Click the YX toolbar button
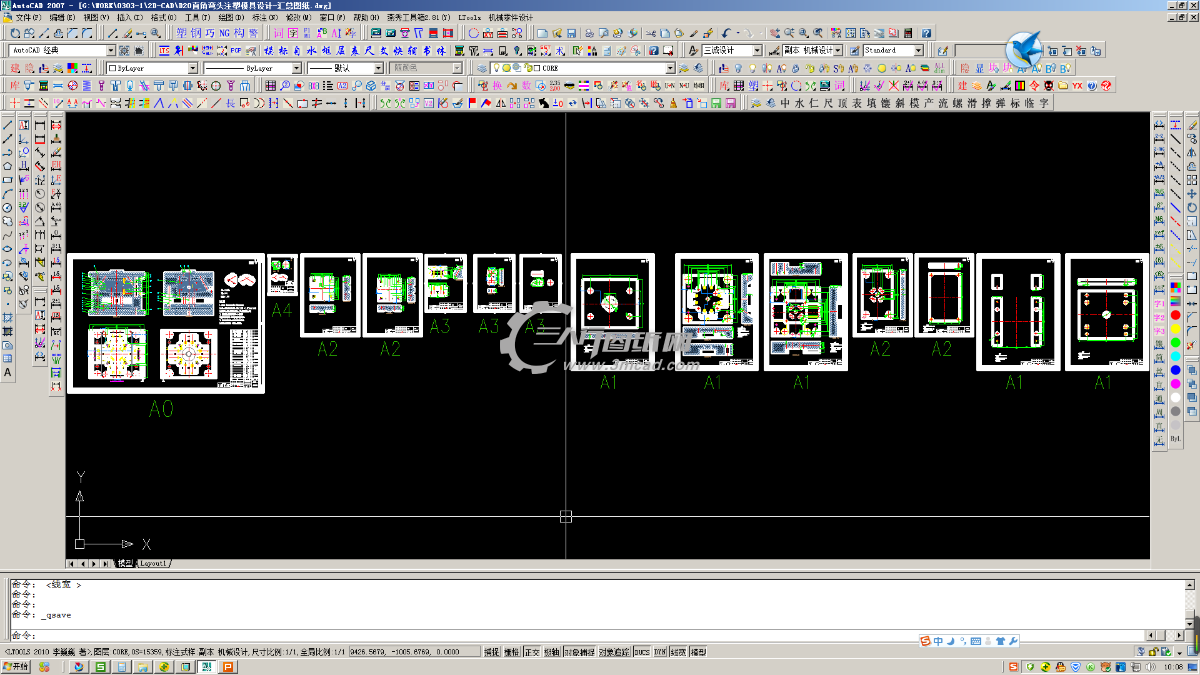Image resolution: width=1200 pixels, height=675 pixels. (x=1077, y=86)
